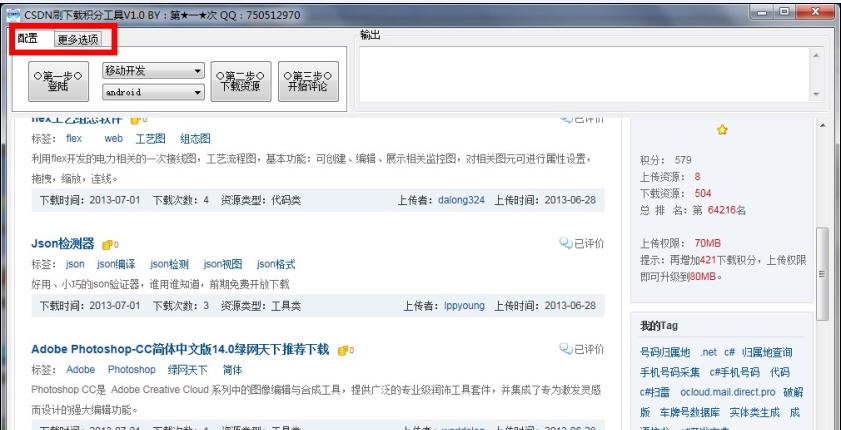Click the 简体 tag

click(232, 370)
